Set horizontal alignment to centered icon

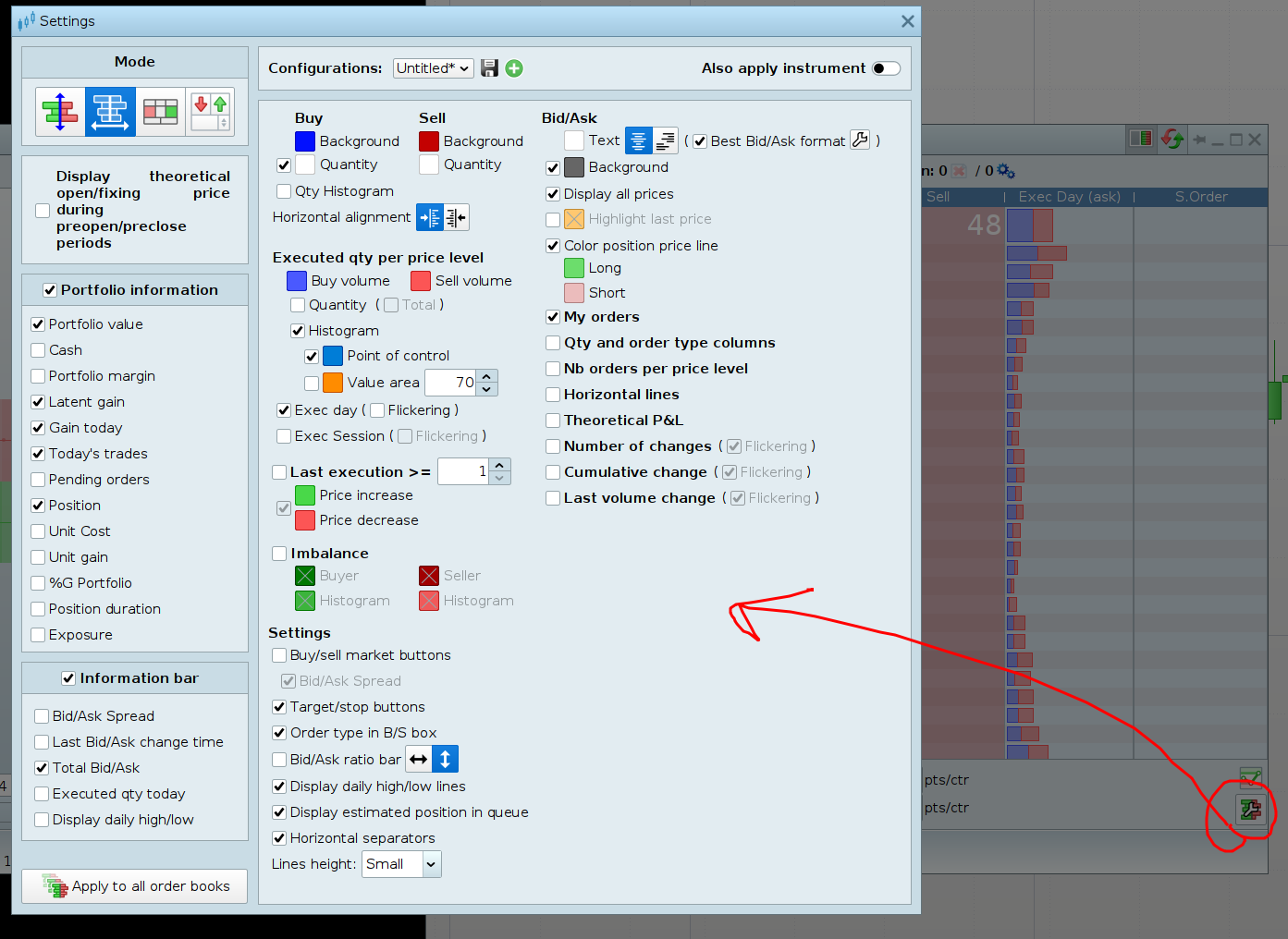(x=456, y=218)
